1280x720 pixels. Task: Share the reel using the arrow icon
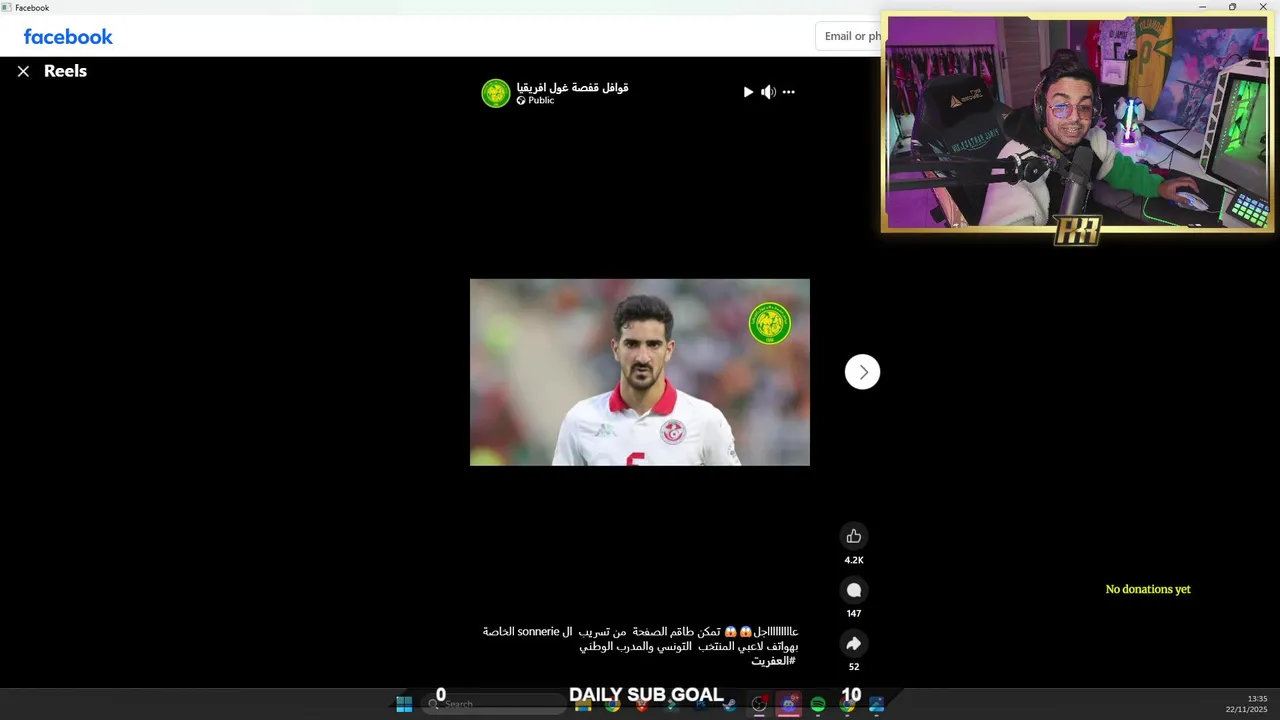854,643
